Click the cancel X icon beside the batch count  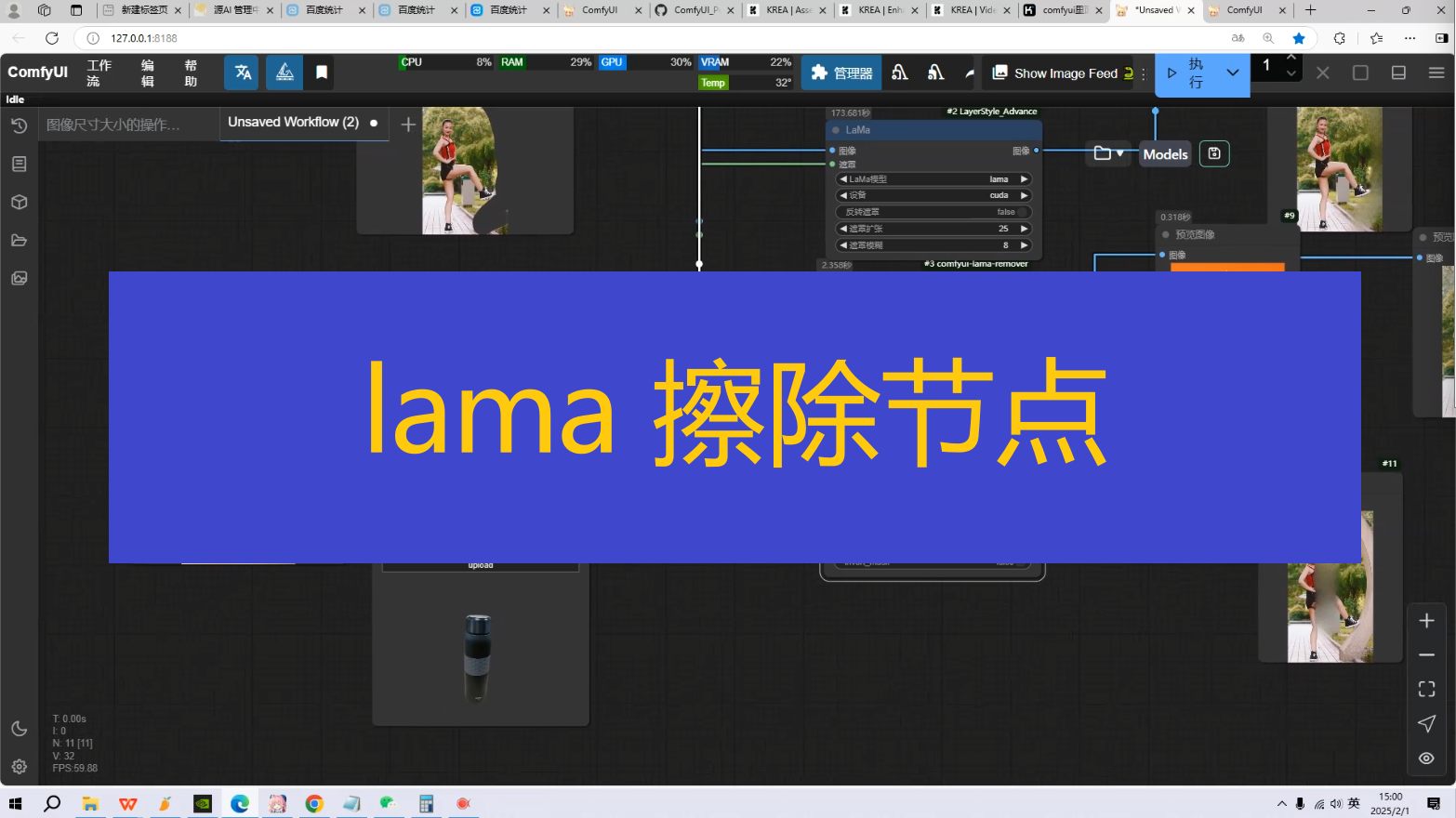pos(1322,73)
